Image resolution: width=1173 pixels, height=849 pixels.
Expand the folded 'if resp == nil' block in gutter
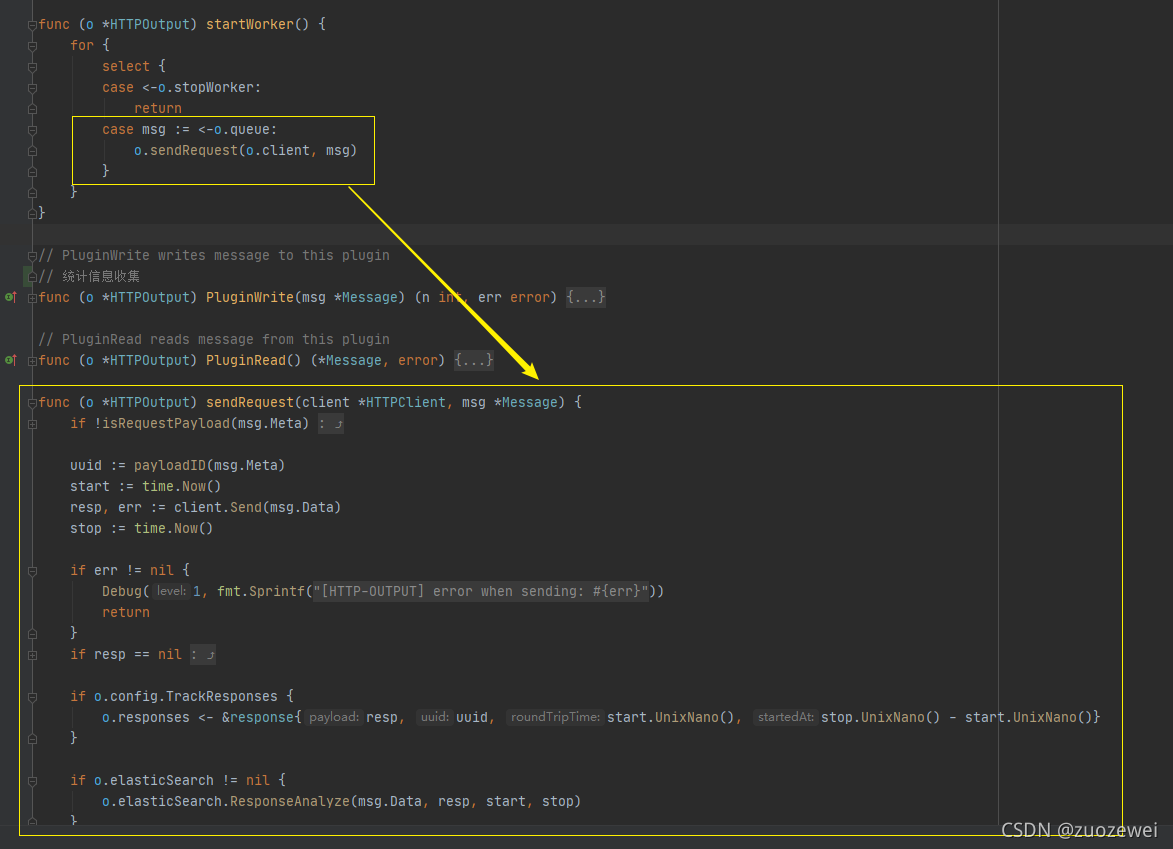tap(32, 655)
